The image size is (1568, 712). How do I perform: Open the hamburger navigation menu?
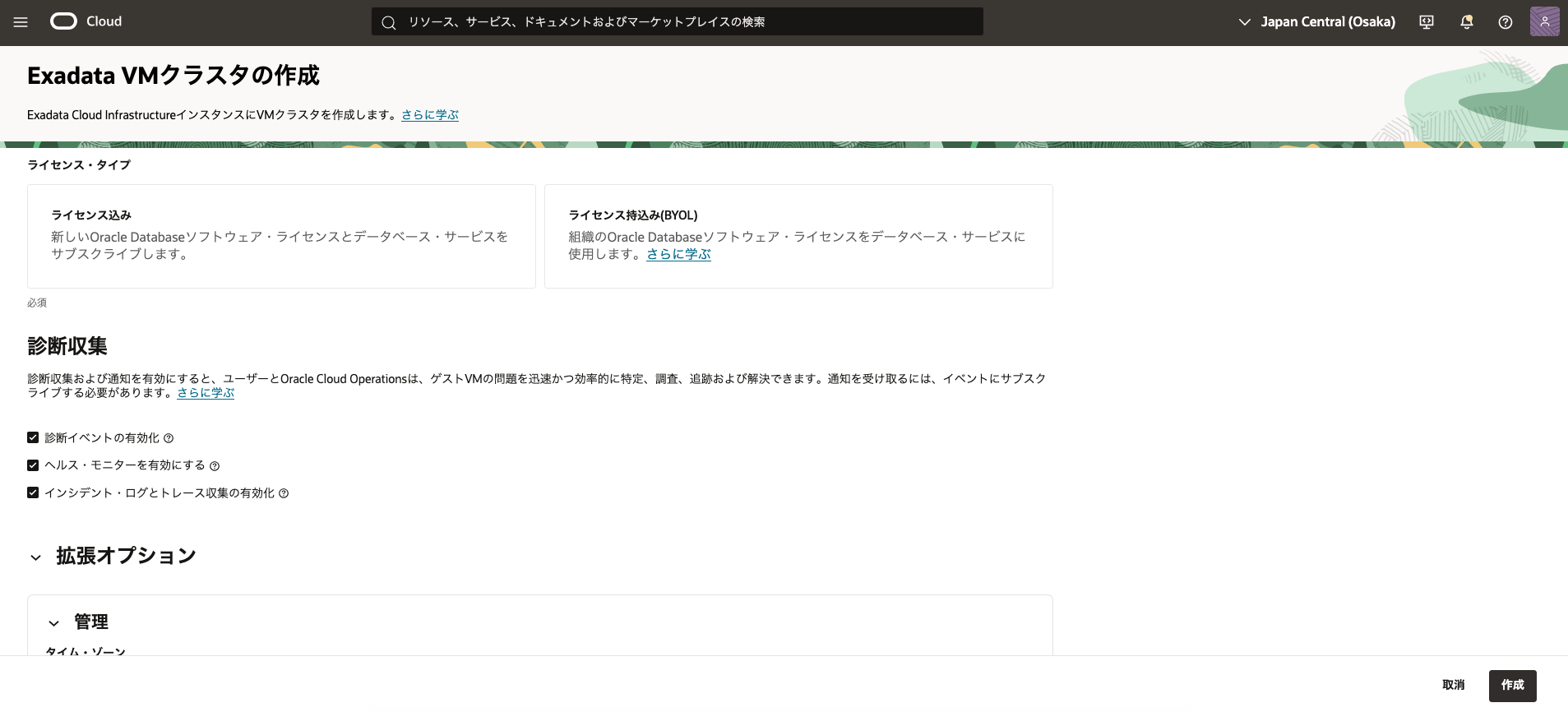21,22
